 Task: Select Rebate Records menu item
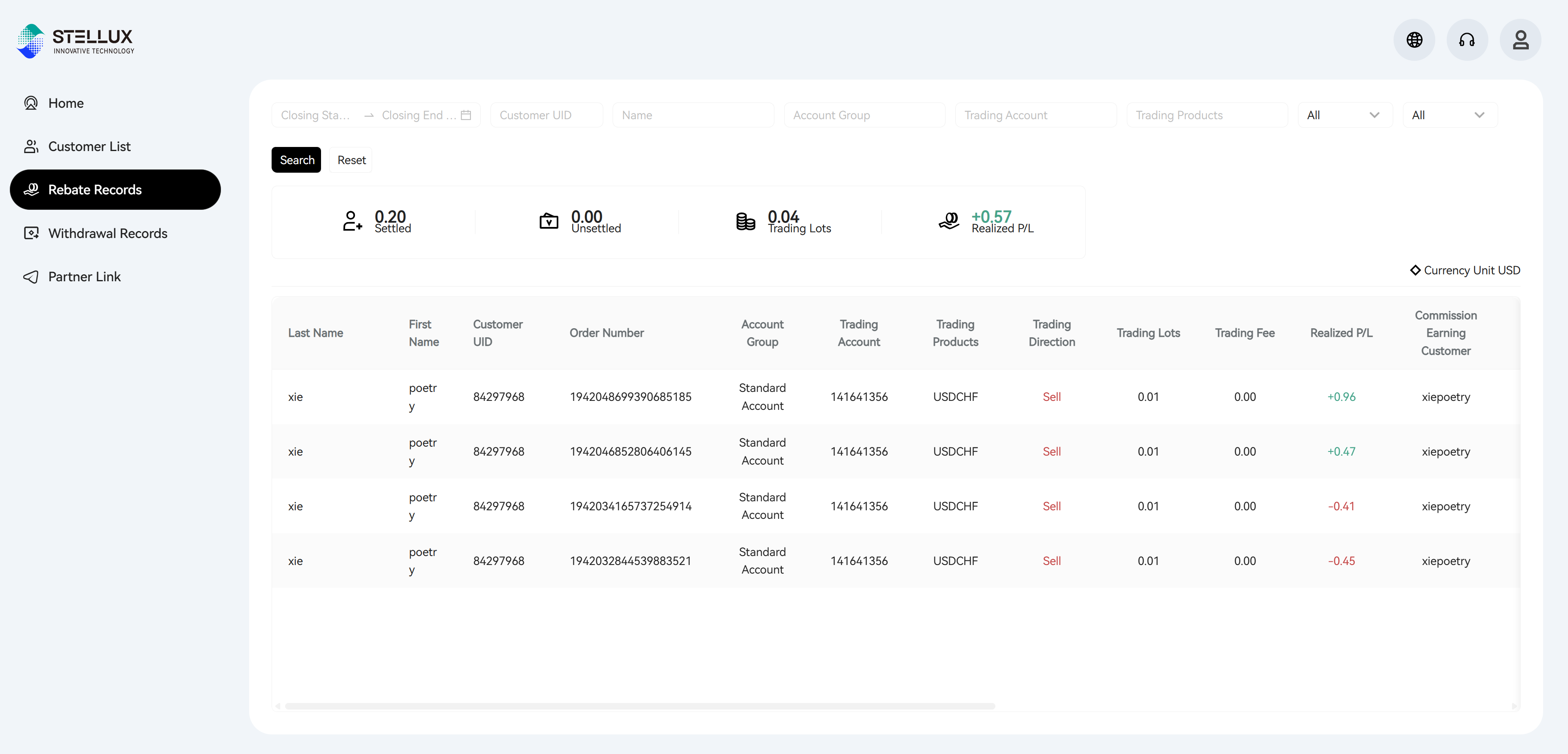click(116, 190)
